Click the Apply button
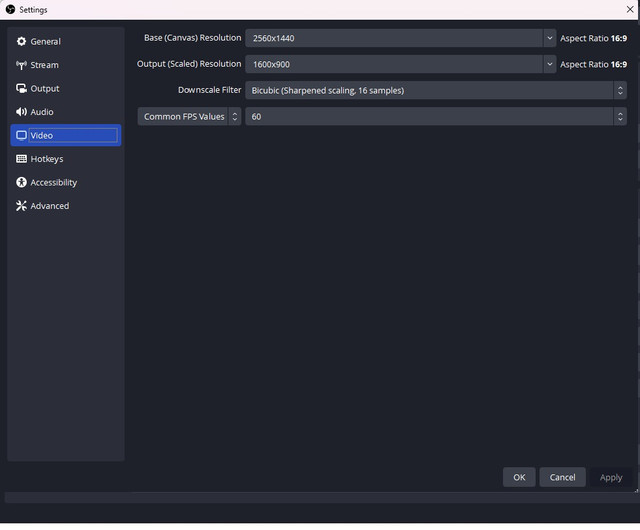 611,477
